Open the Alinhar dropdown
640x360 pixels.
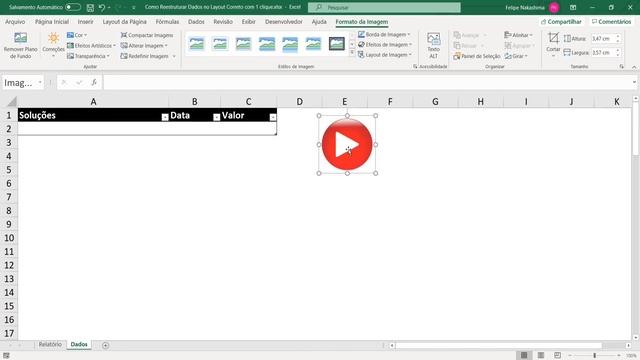[x=518, y=35]
